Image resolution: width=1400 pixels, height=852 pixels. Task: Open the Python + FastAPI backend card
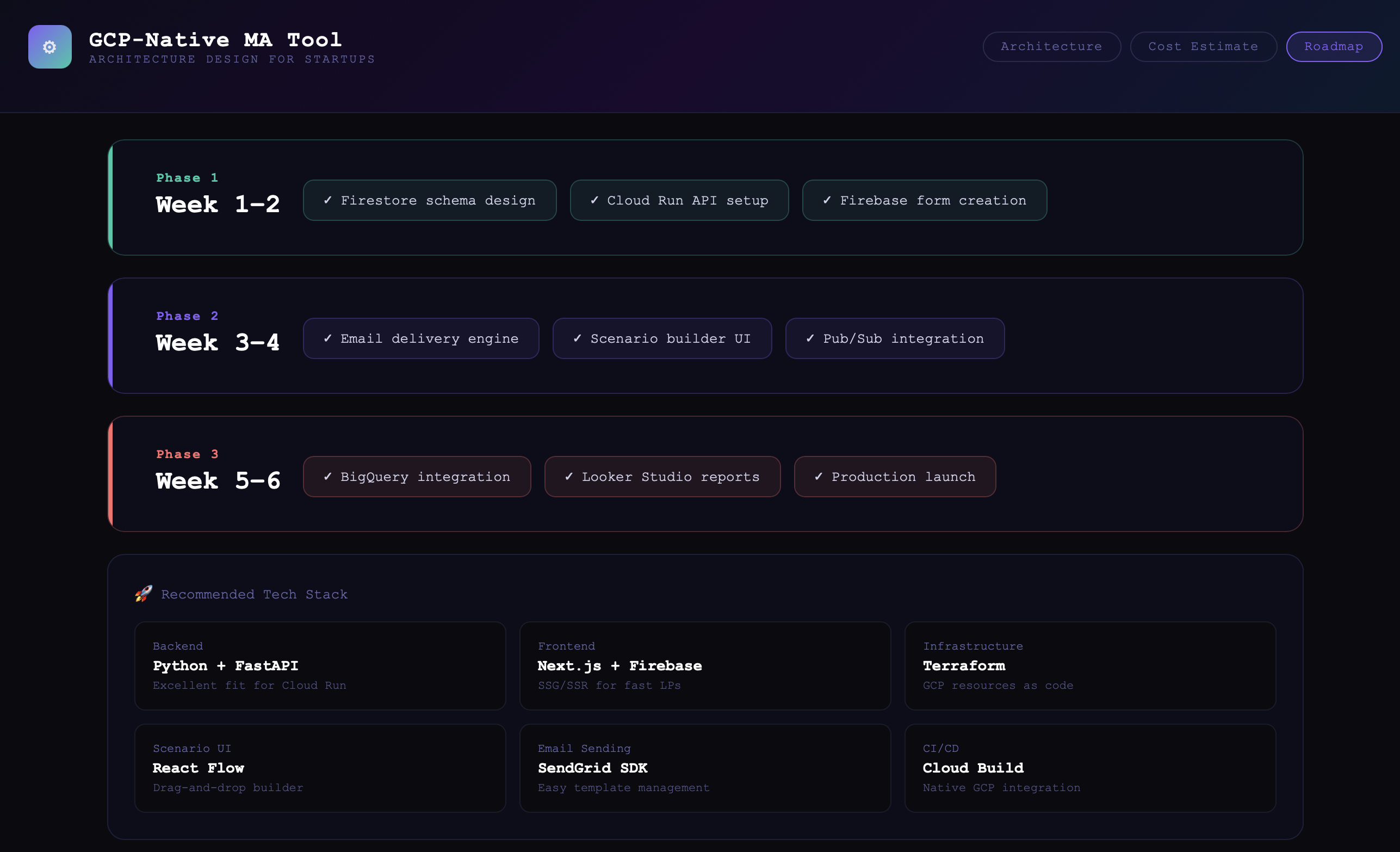pos(320,665)
